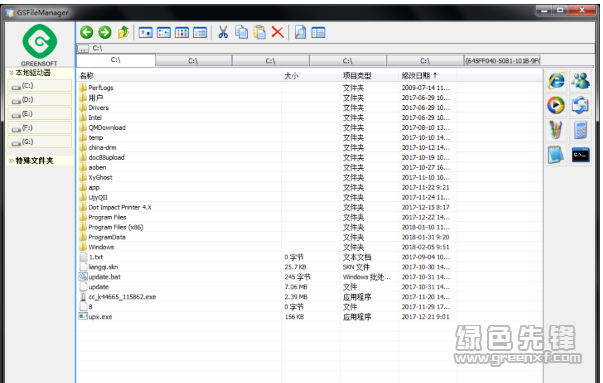Go forward with the green right arrow
Viewport: 603px width, 383px height.
click(x=105, y=32)
